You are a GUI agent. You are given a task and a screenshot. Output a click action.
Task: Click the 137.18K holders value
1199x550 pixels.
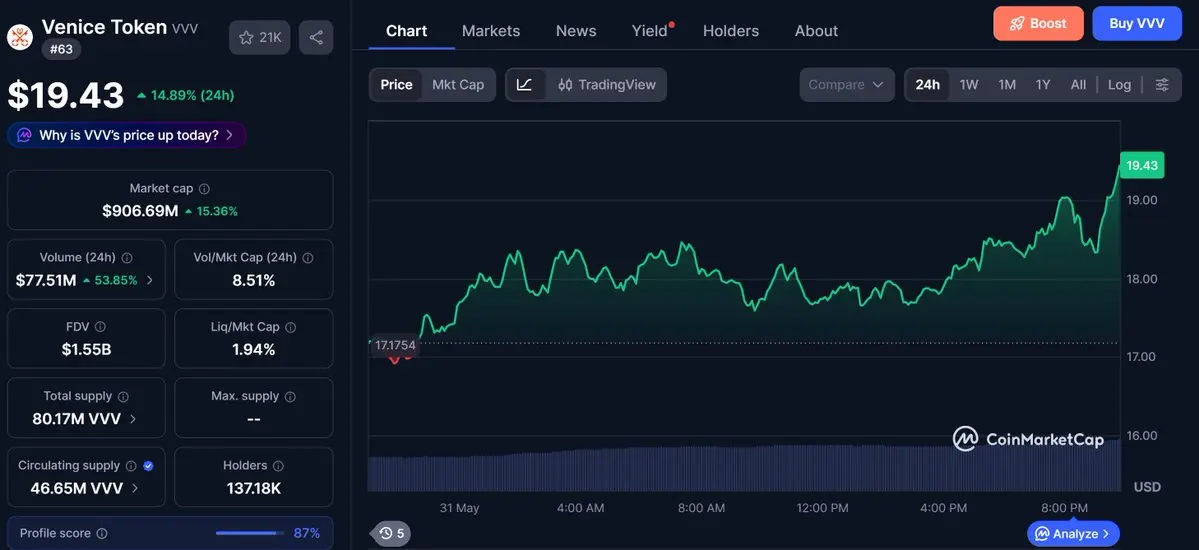[254, 488]
